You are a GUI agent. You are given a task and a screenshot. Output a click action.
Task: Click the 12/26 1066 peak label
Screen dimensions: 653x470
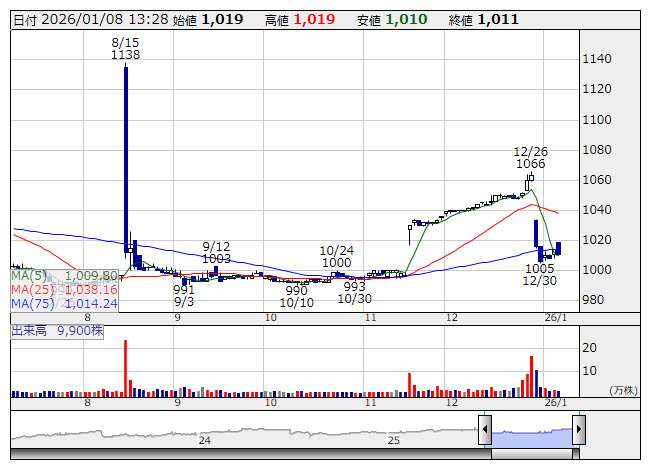(531, 158)
